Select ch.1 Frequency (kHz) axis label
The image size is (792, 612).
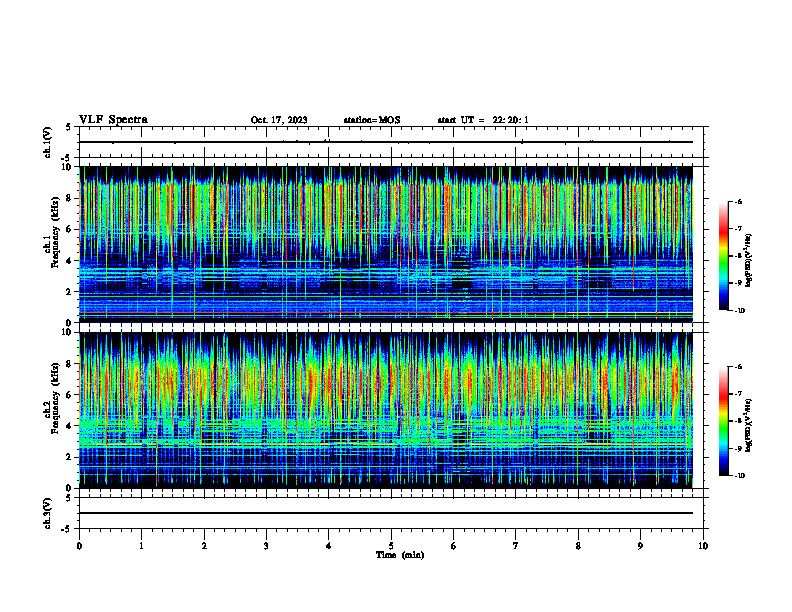pos(51,233)
